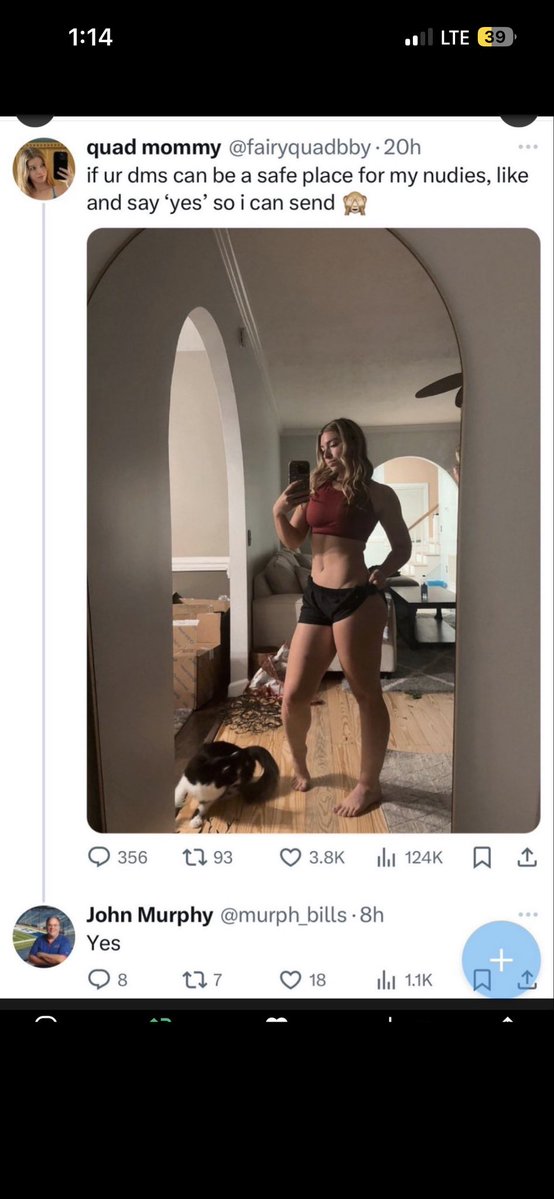
Task: Bookmark quad mommy's tweet
Action: pos(482,858)
